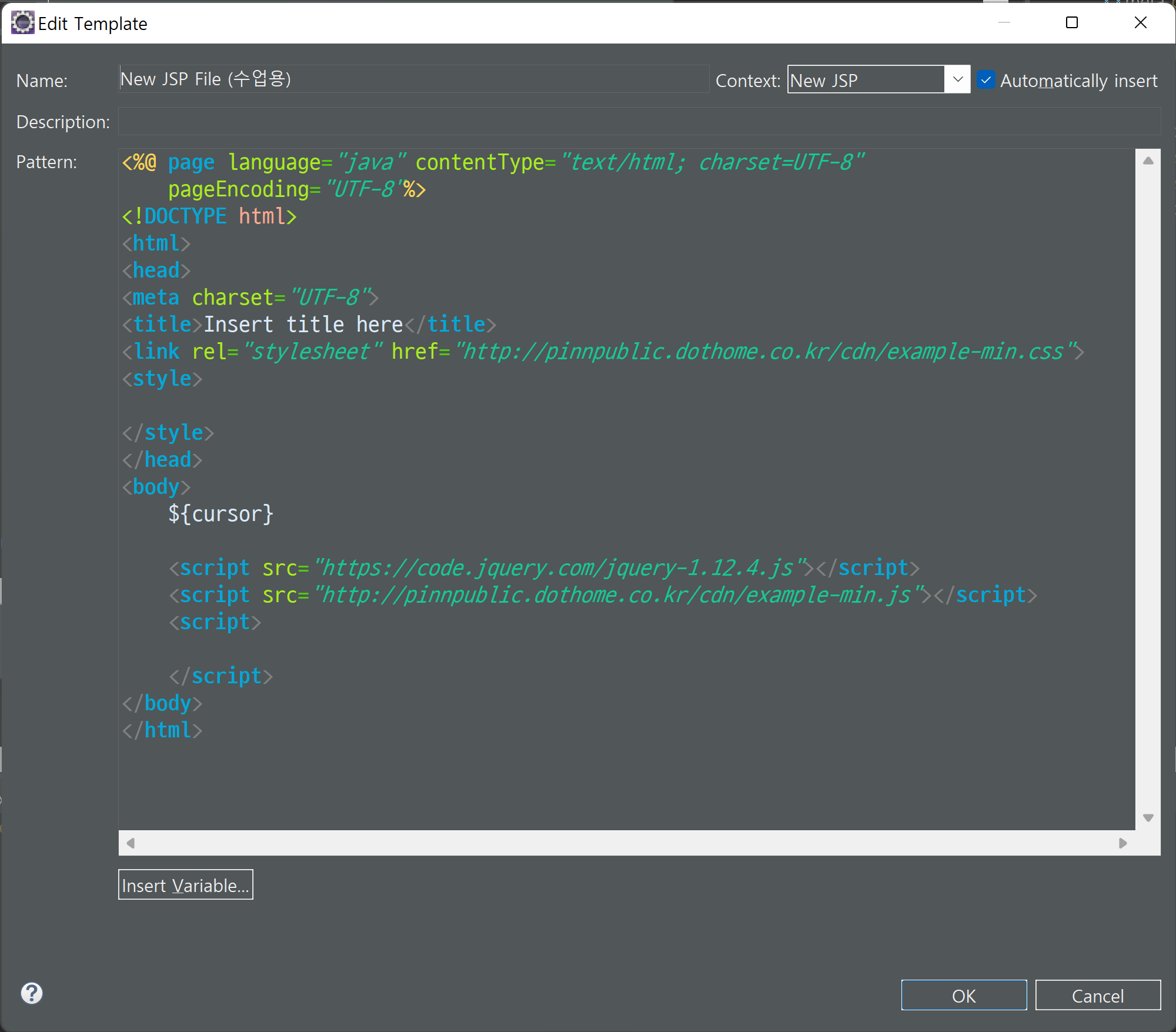Viewport: 1176px width, 1032px height.
Task: Maximize the Edit Template dialog
Action: 1072,23
